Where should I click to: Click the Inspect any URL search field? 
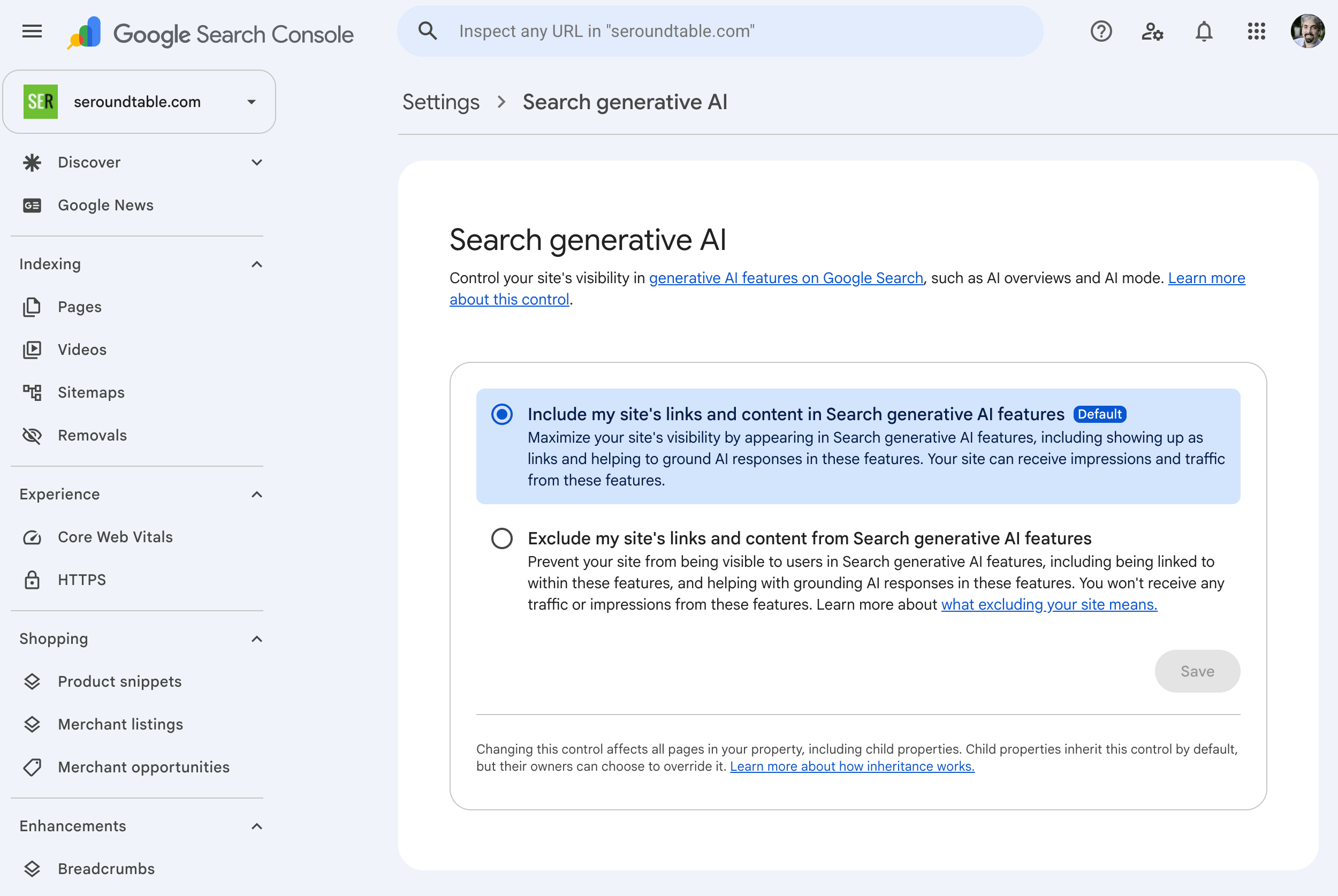coord(720,31)
